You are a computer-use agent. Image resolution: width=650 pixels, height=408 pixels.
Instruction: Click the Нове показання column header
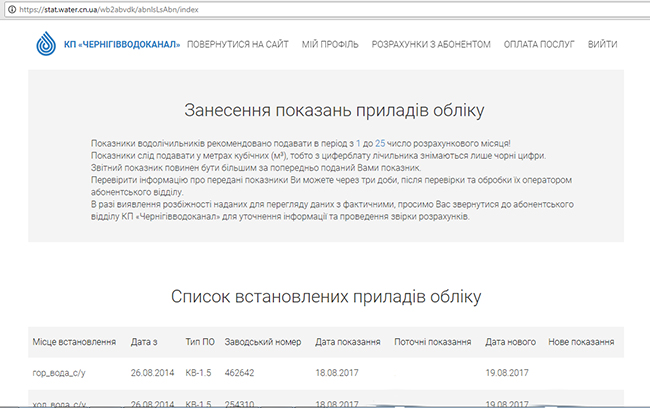[581, 342]
